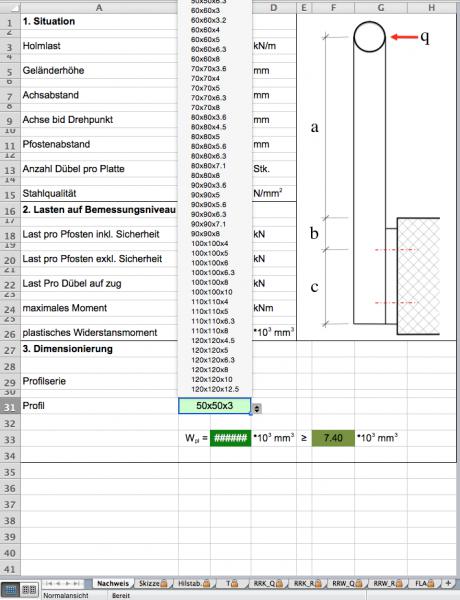This screenshot has height=600, width=460.
Task: Pick profile 70x70x6.3 in list
Action: pos(209,98)
